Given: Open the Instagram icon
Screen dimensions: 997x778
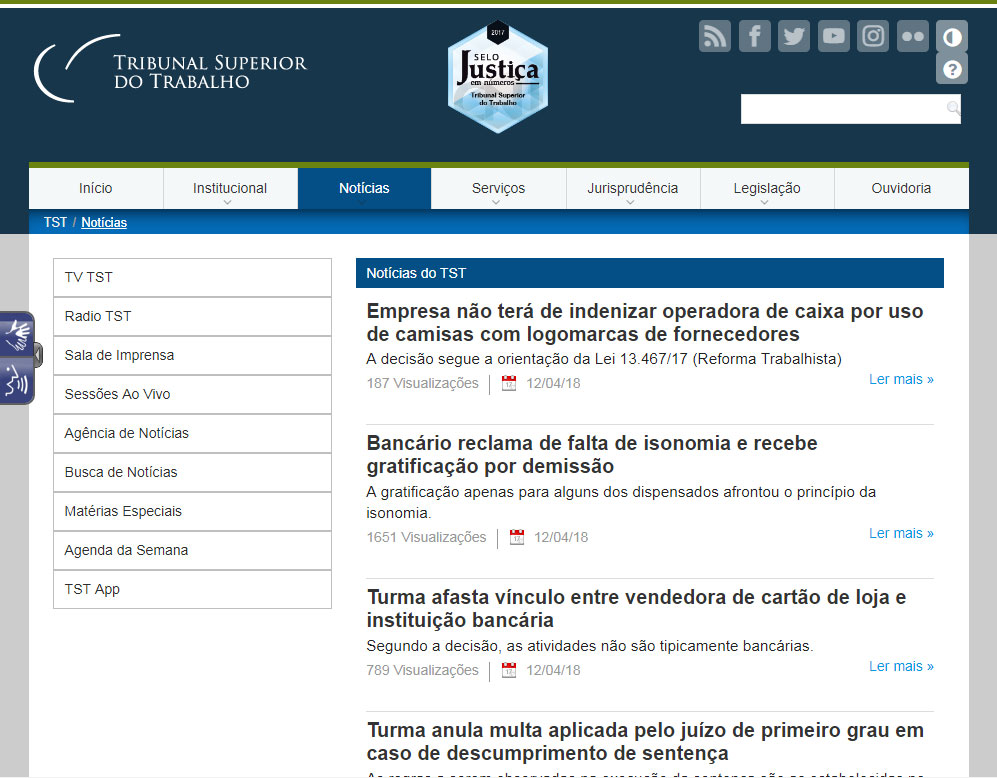Looking at the screenshot, I should [x=873, y=36].
